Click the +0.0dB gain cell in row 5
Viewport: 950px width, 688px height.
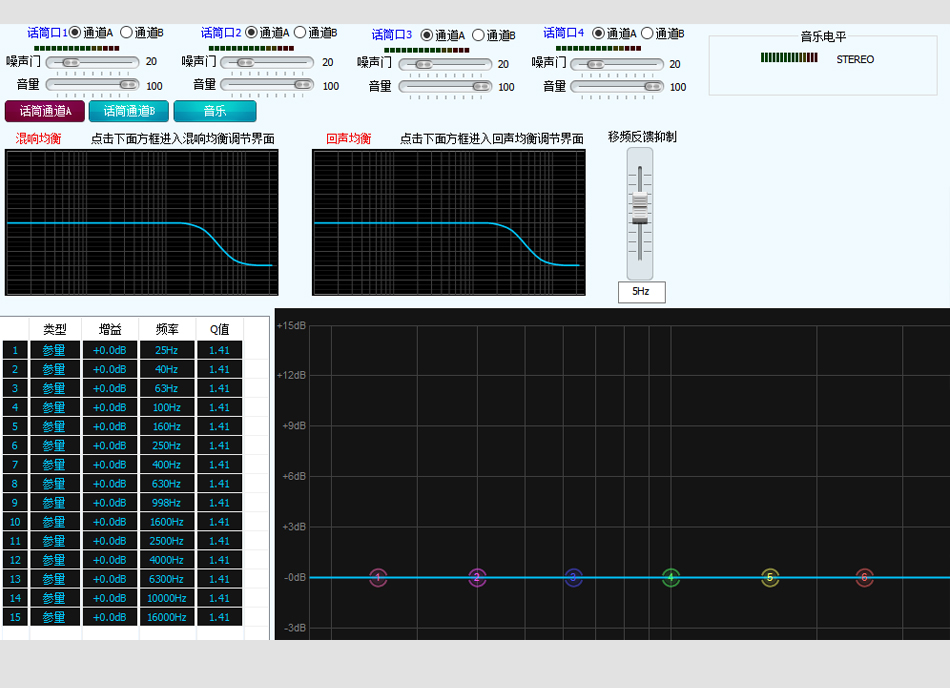(109, 426)
